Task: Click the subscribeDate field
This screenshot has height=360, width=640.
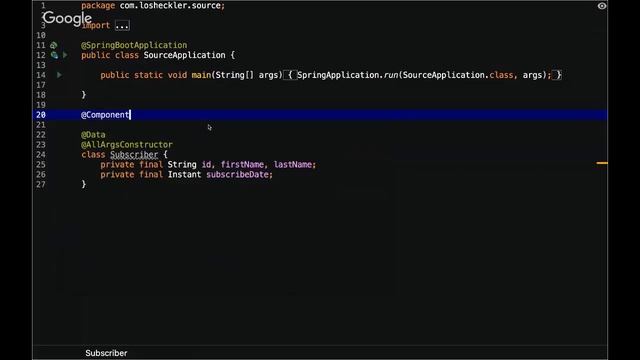Action: pyautogui.click(x=237, y=175)
